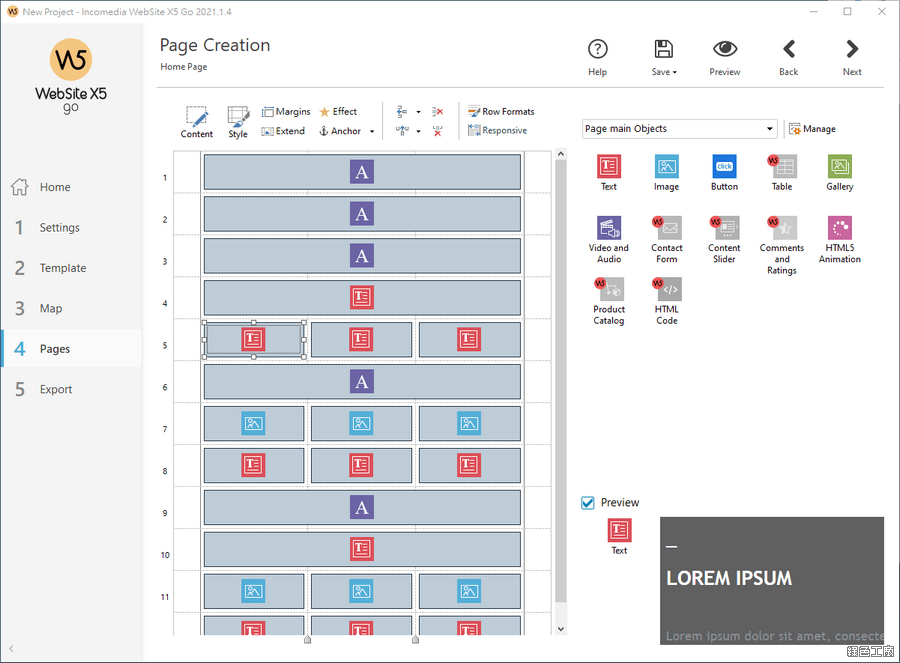Apply an Effect to the object
This screenshot has width=900, height=663.
pos(338,111)
